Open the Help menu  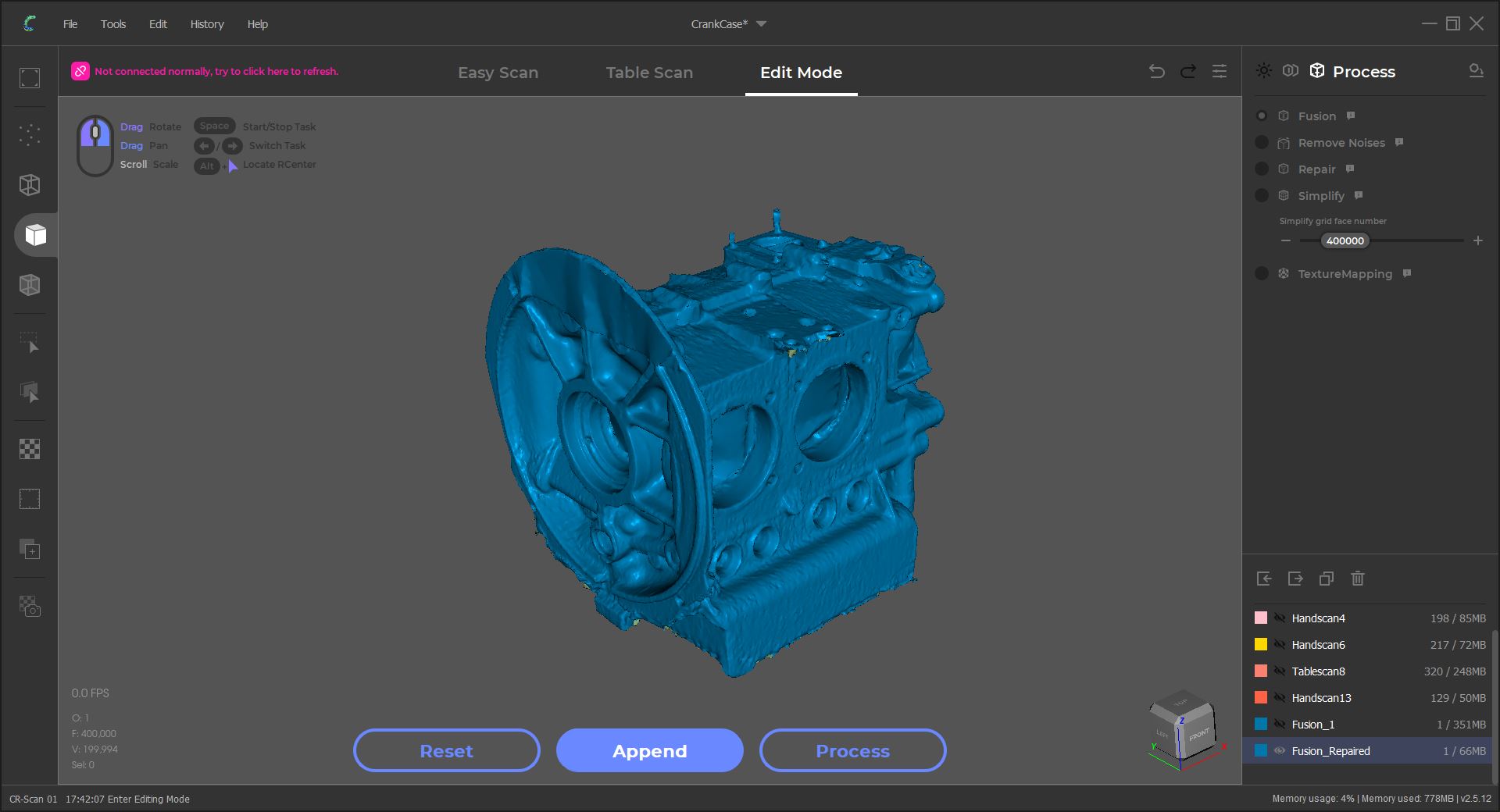point(258,24)
